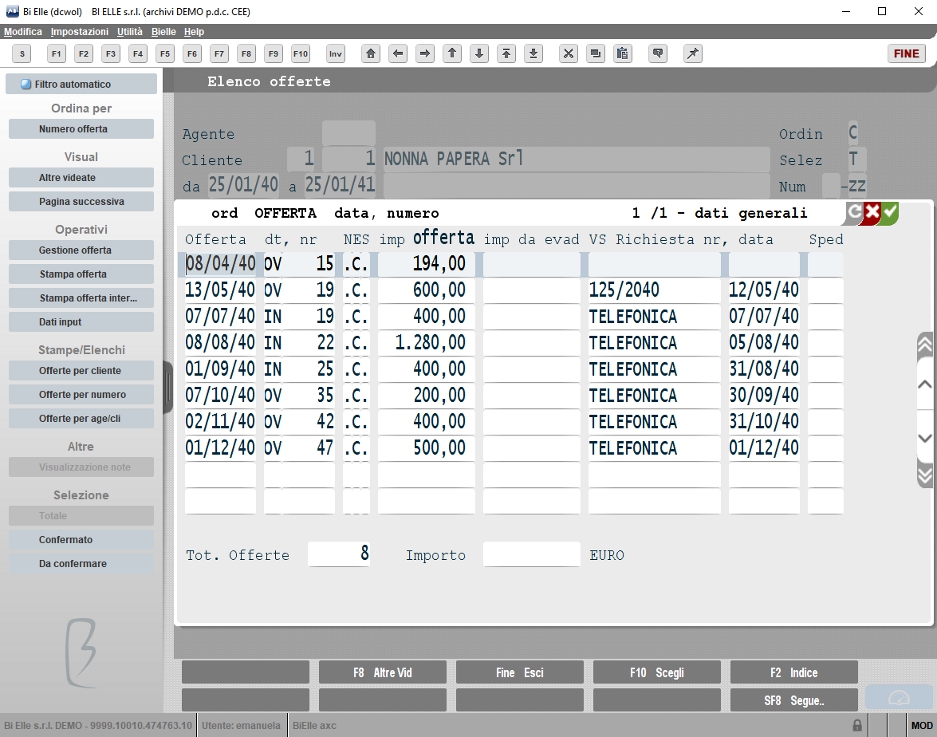937x737 pixels.
Task: Click the right arrow toolbar icon
Action: [425, 54]
